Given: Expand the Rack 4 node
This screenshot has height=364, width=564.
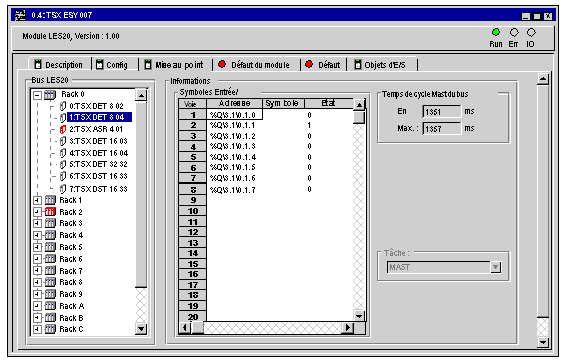Looking at the screenshot, I should pyautogui.click(x=37, y=235).
